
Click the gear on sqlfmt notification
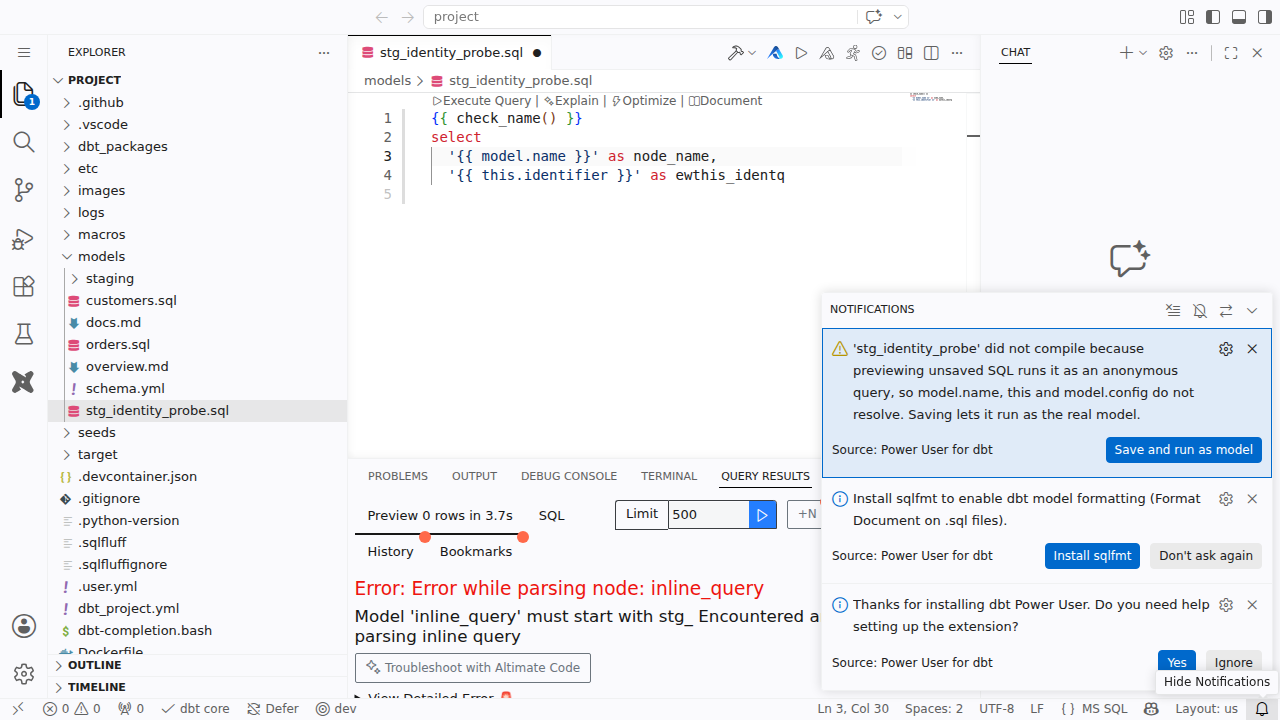click(1226, 498)
